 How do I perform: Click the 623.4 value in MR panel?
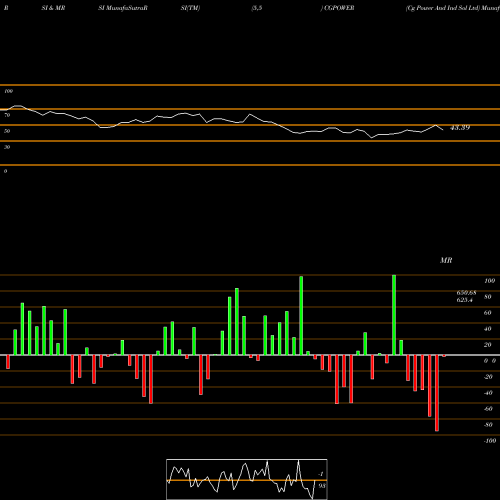465,300
